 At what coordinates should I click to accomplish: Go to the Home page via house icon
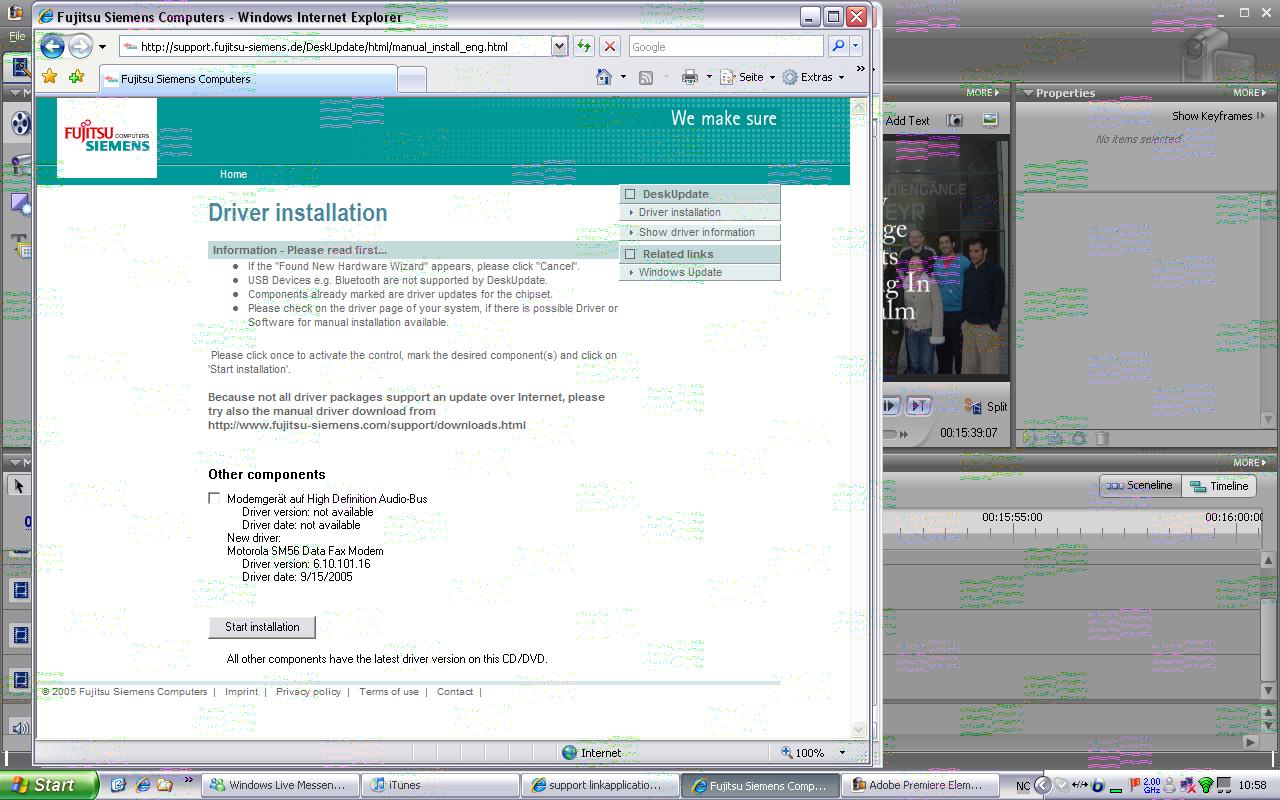[603, 77]
